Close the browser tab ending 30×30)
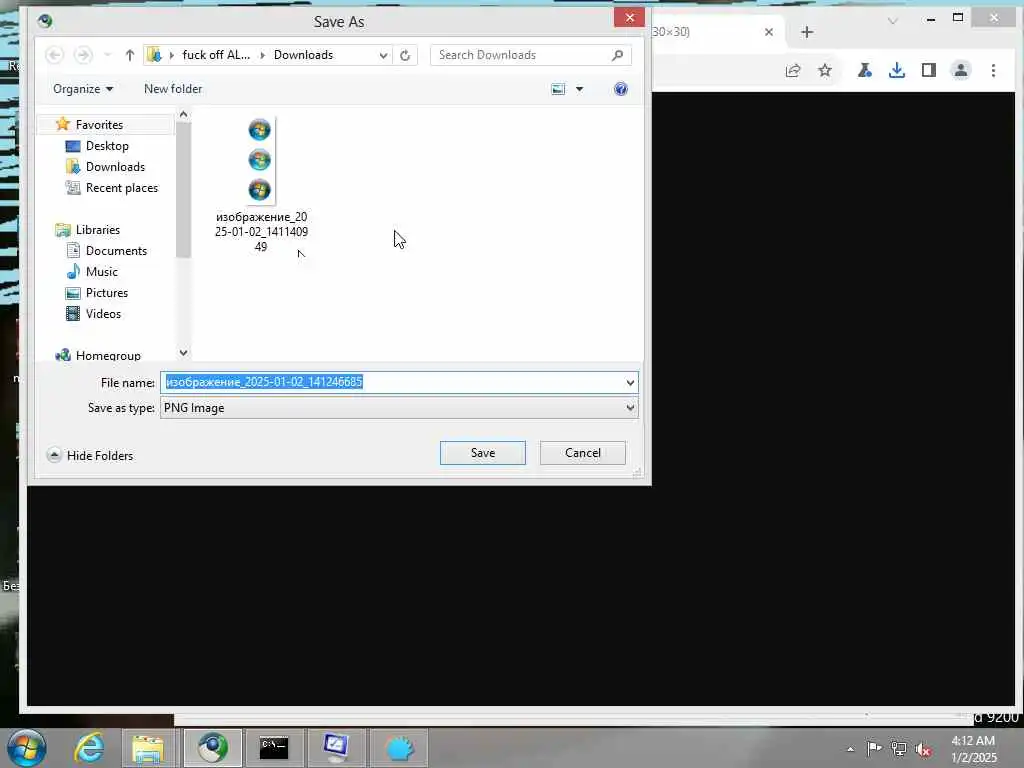This screenshot has width=1024, height=768. point(769,31)
